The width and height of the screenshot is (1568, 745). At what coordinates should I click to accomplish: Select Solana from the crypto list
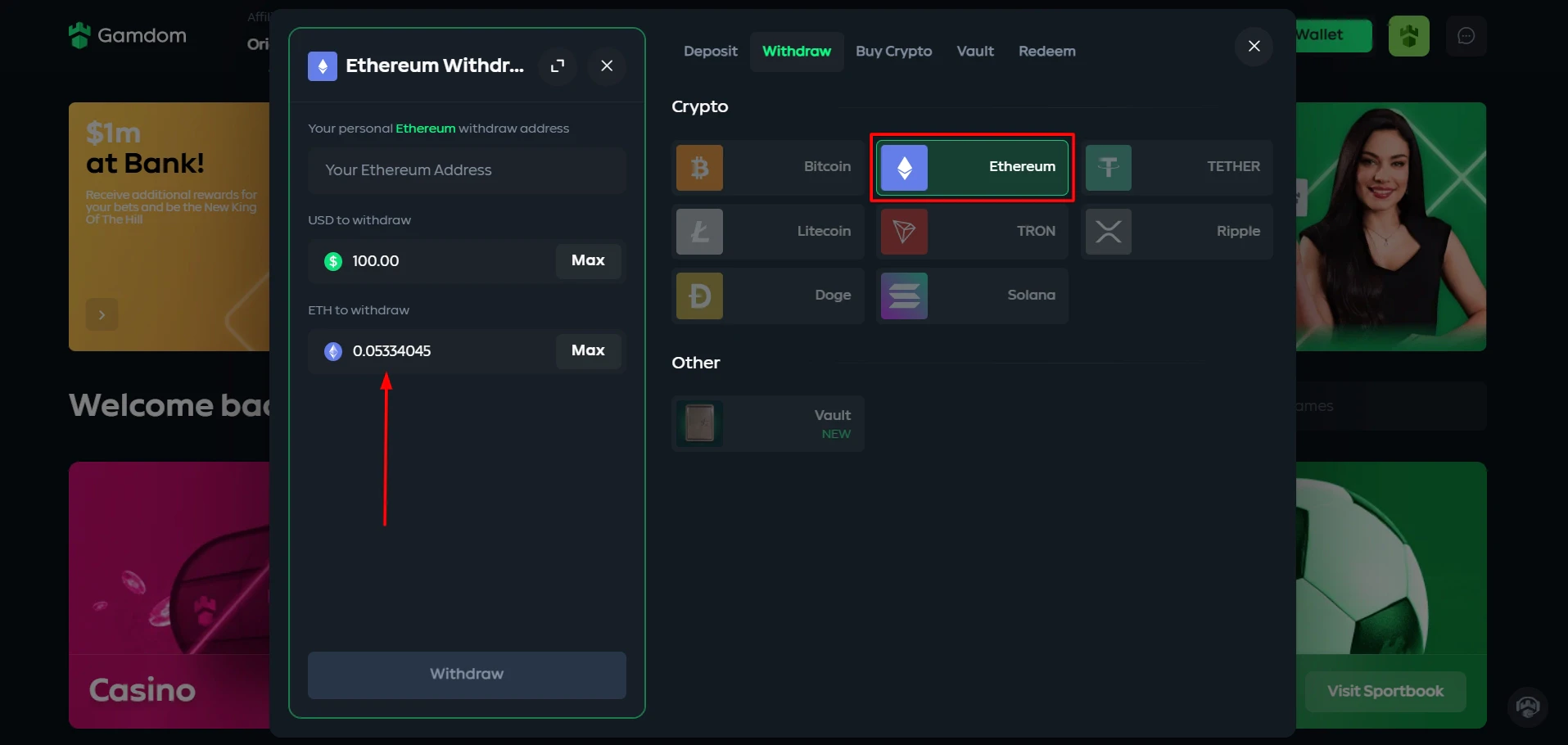pos(972,296)
